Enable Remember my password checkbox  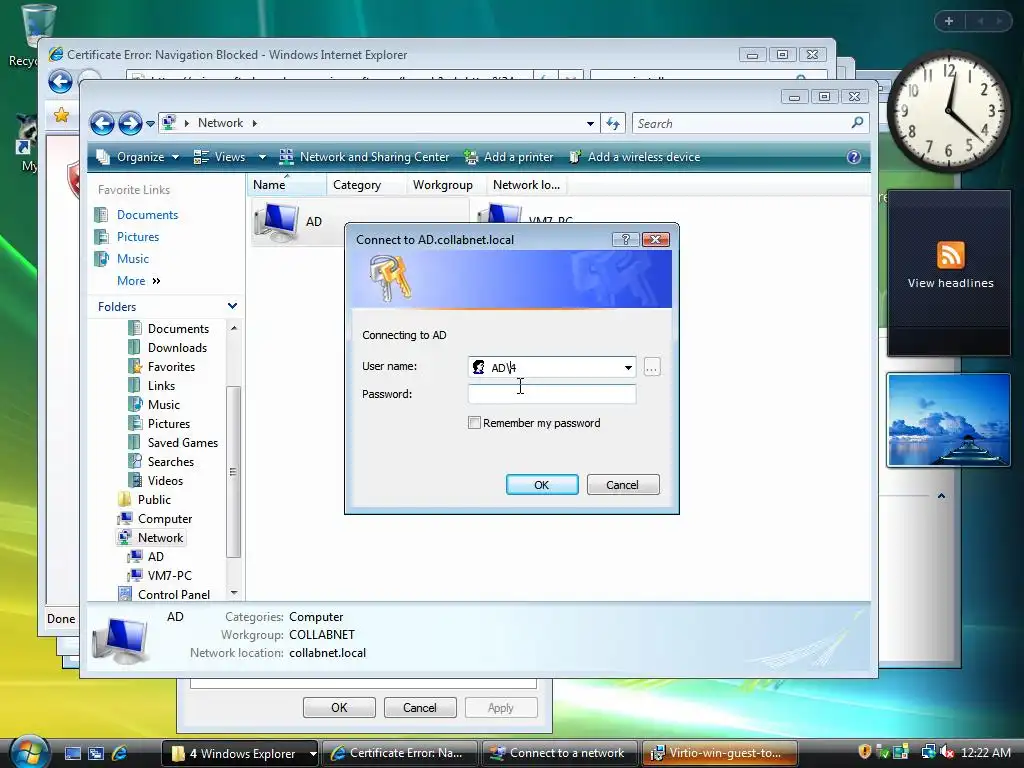click(475, 423)
